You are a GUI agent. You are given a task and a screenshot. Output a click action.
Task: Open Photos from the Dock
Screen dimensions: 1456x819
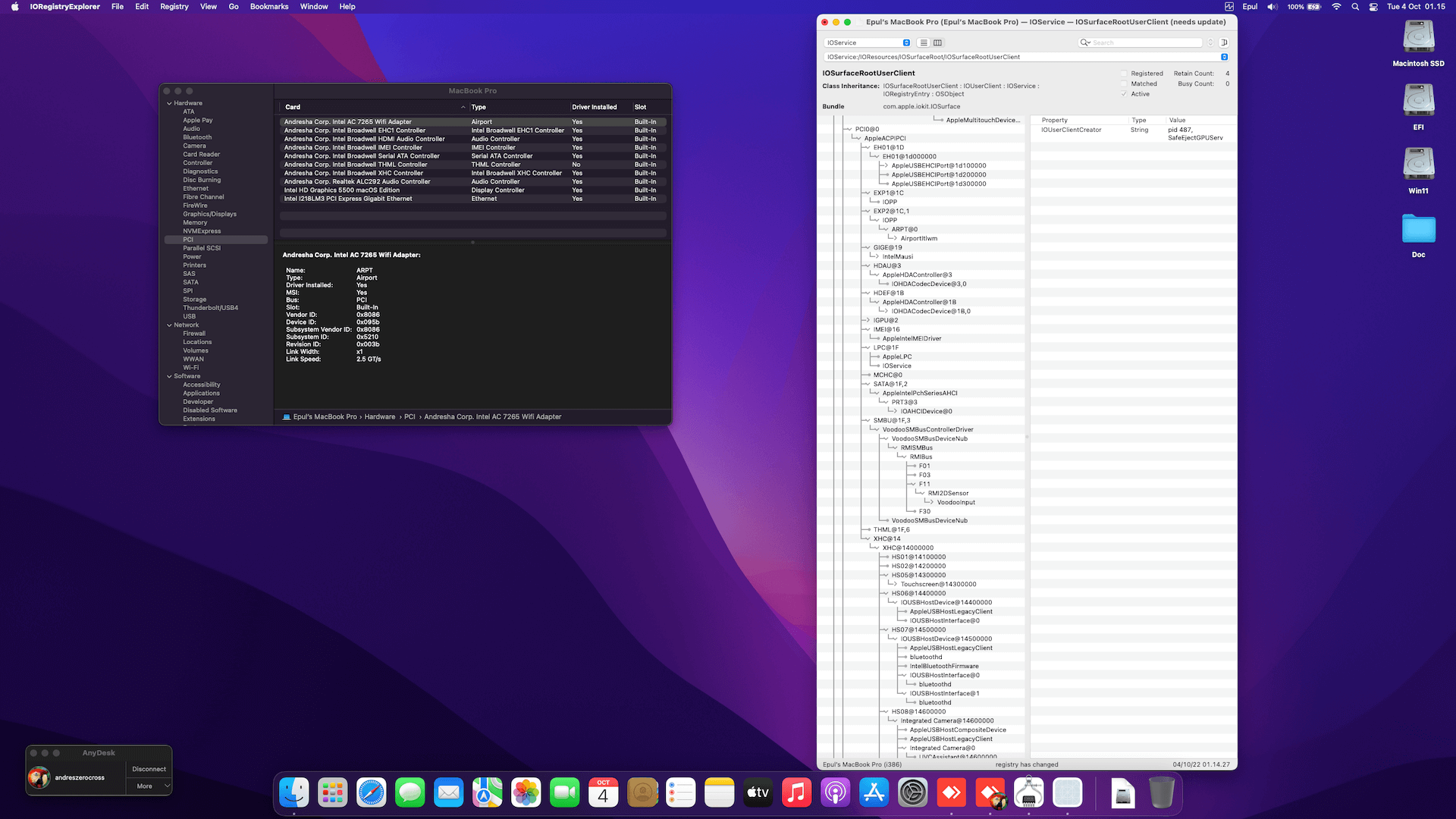click(526, 793)
